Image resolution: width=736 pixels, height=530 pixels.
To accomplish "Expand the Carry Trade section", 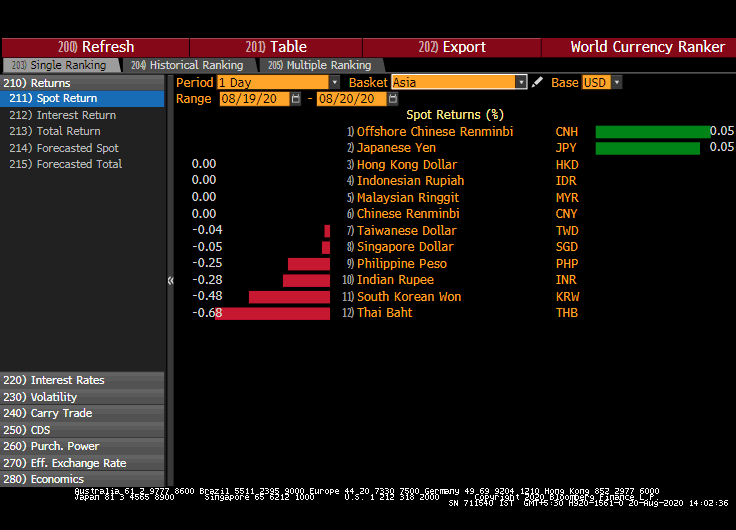I will coord(61,413).
